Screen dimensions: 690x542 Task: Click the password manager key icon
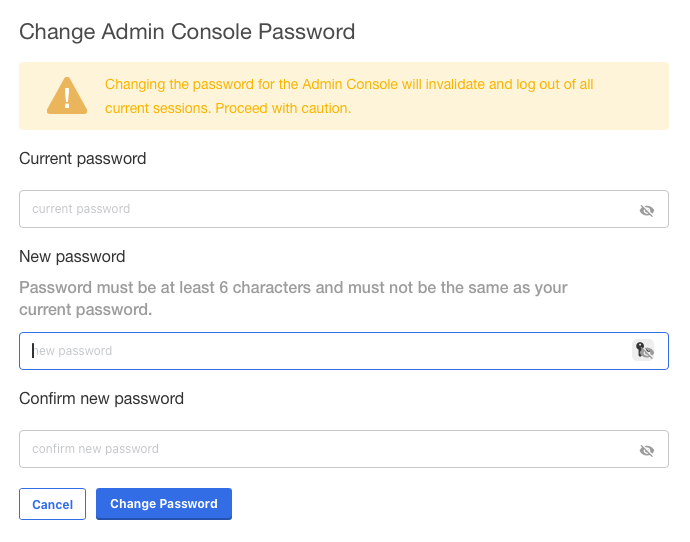click(x=643, y=350)
